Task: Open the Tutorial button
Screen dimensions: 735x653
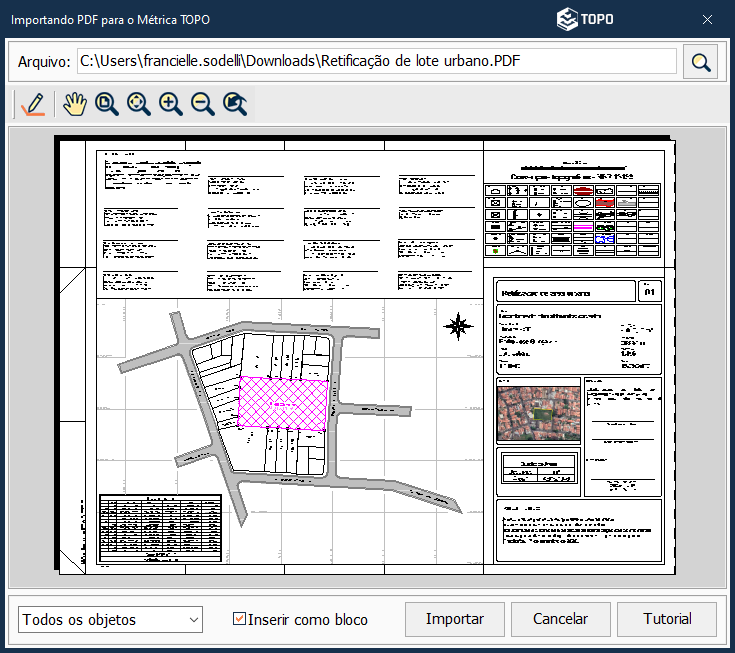Action: click(x=667, y=619)
